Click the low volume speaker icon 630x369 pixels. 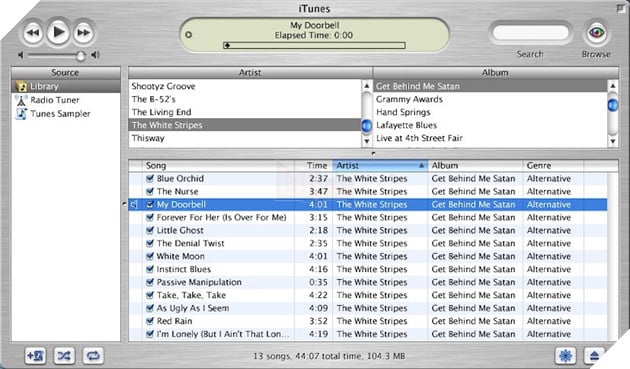pos(21,55)
